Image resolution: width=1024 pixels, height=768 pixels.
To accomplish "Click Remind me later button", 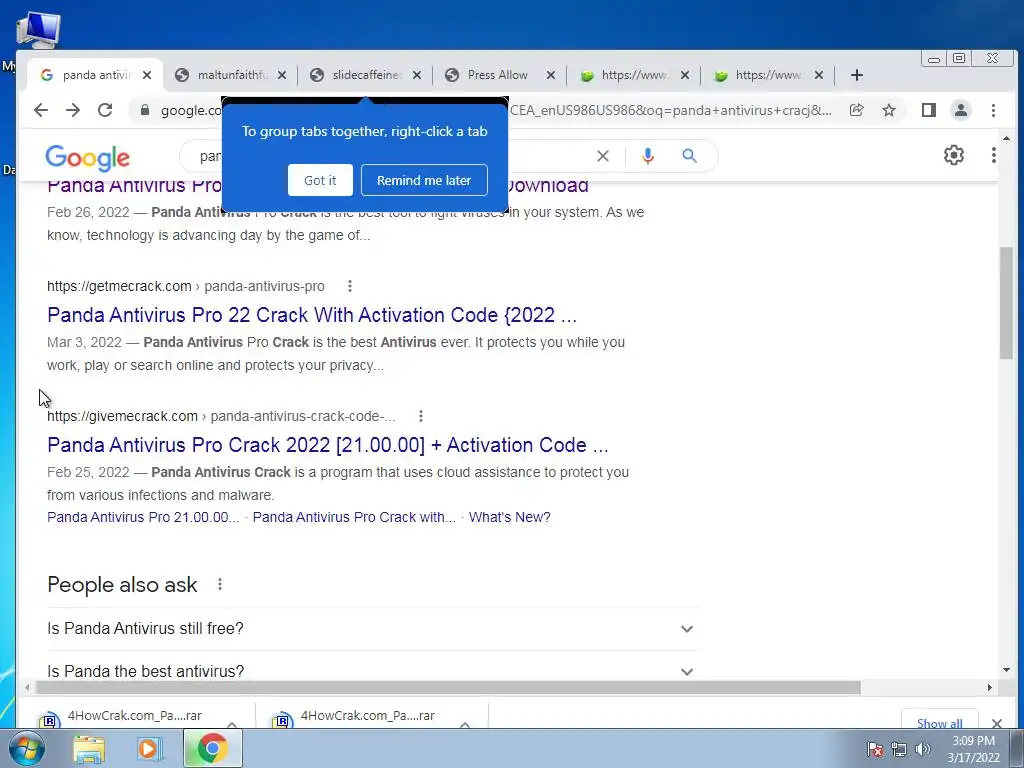I will (424, 180).
